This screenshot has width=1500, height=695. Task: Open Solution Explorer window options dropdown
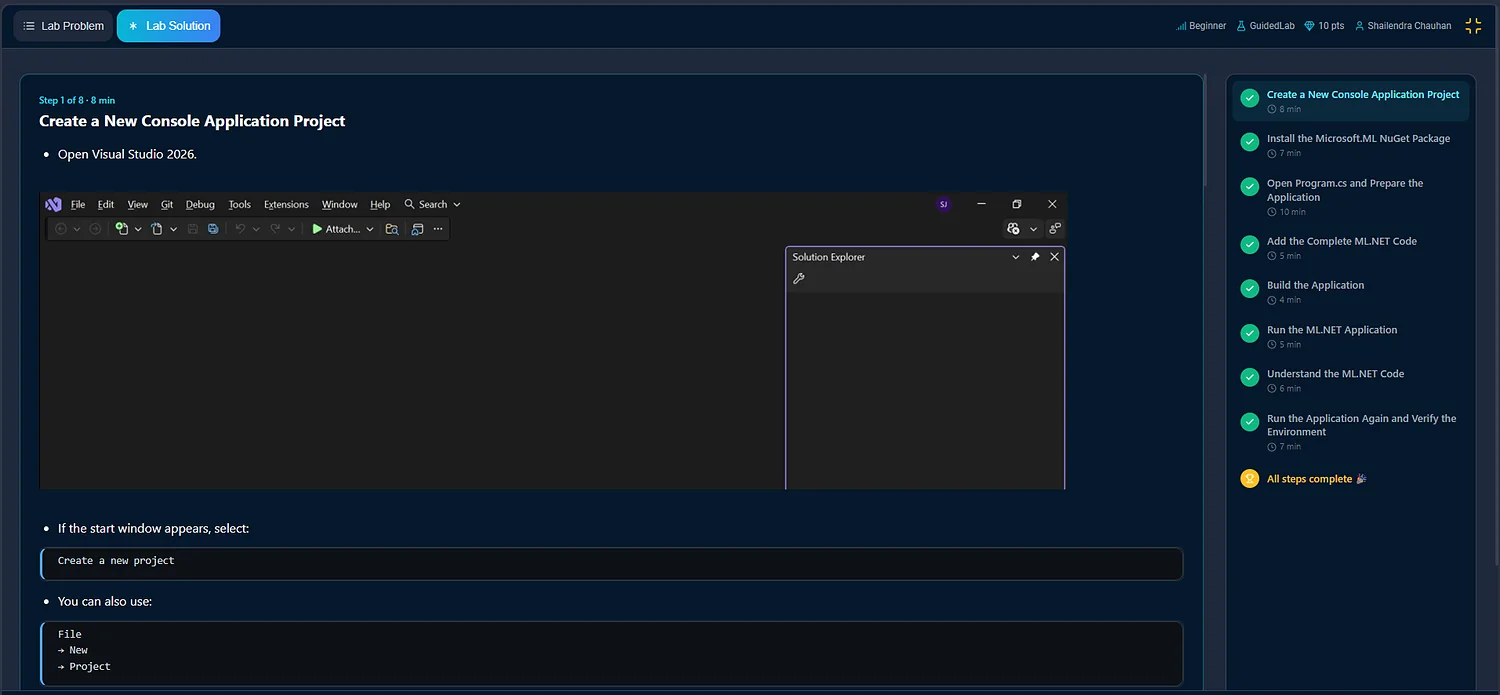1016,257
